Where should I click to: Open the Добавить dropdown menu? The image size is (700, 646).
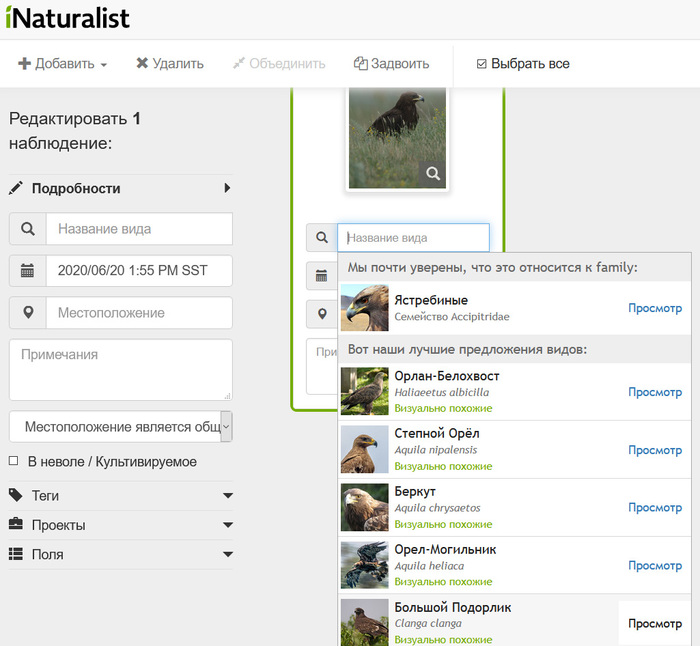pyautogui.click(x=62, y=64)
